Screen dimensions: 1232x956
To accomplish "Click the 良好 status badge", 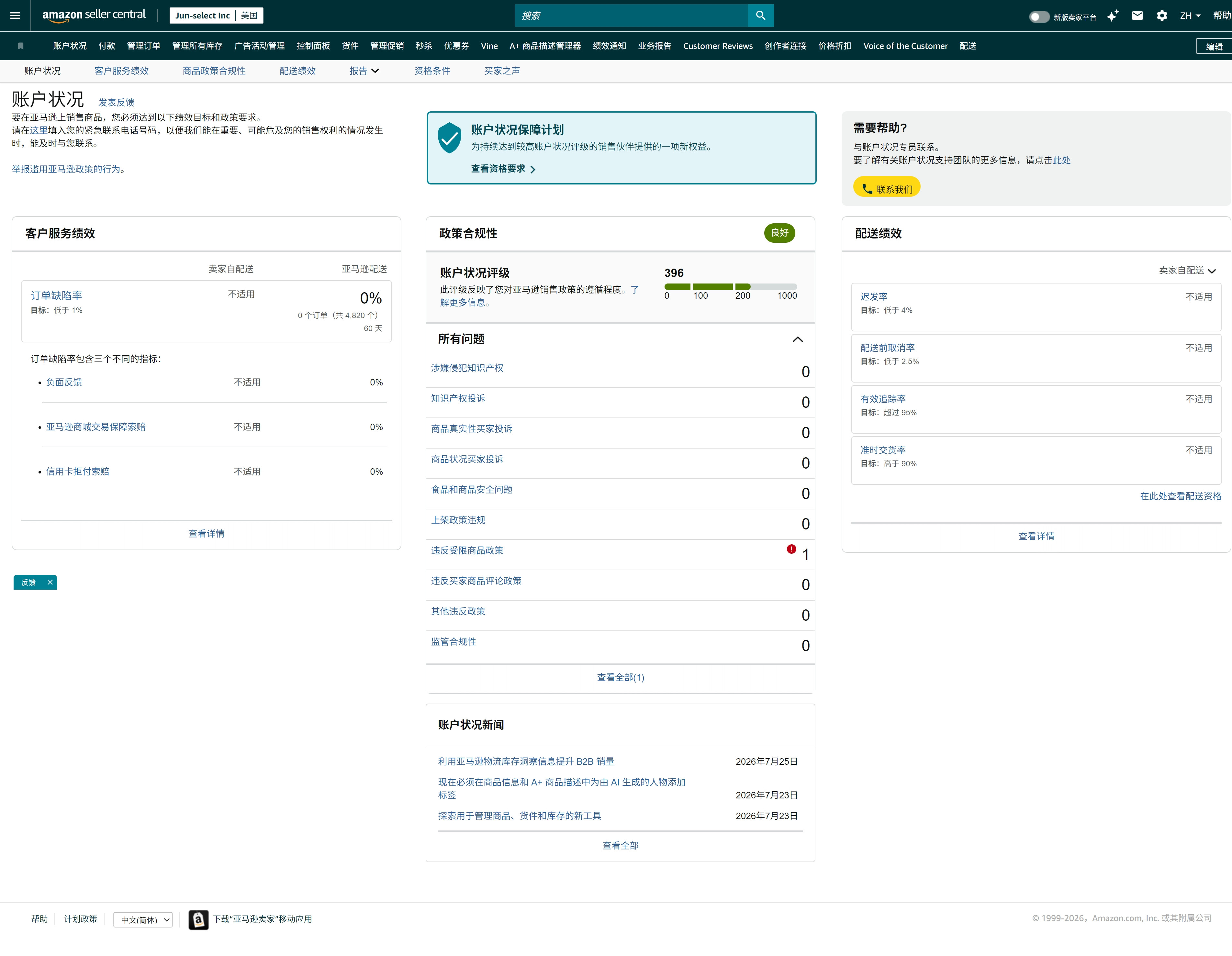I will (779, 232).
